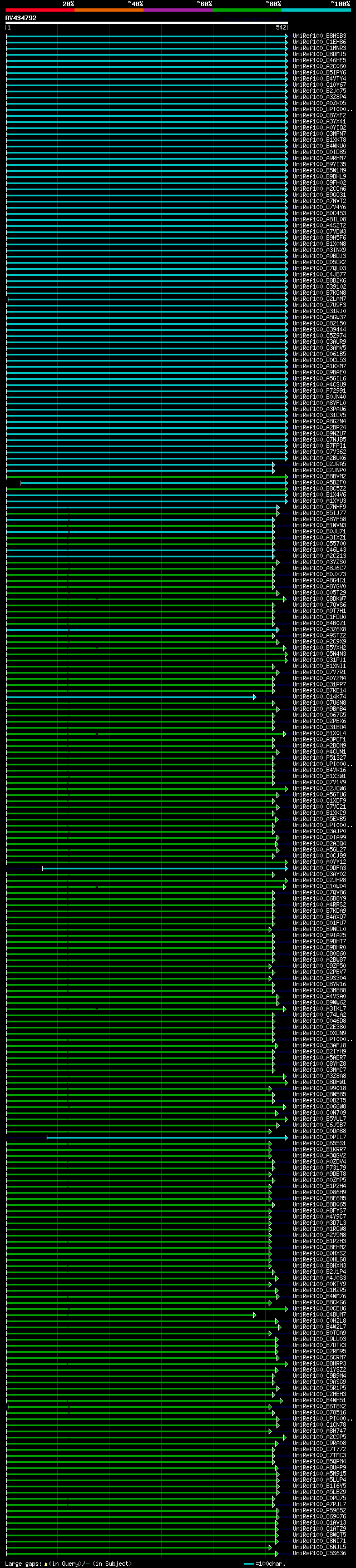Screen dimensions: 356x1568
Task: Select alignment label UniRef100_Q39102
Action: [x=319, y=286]
